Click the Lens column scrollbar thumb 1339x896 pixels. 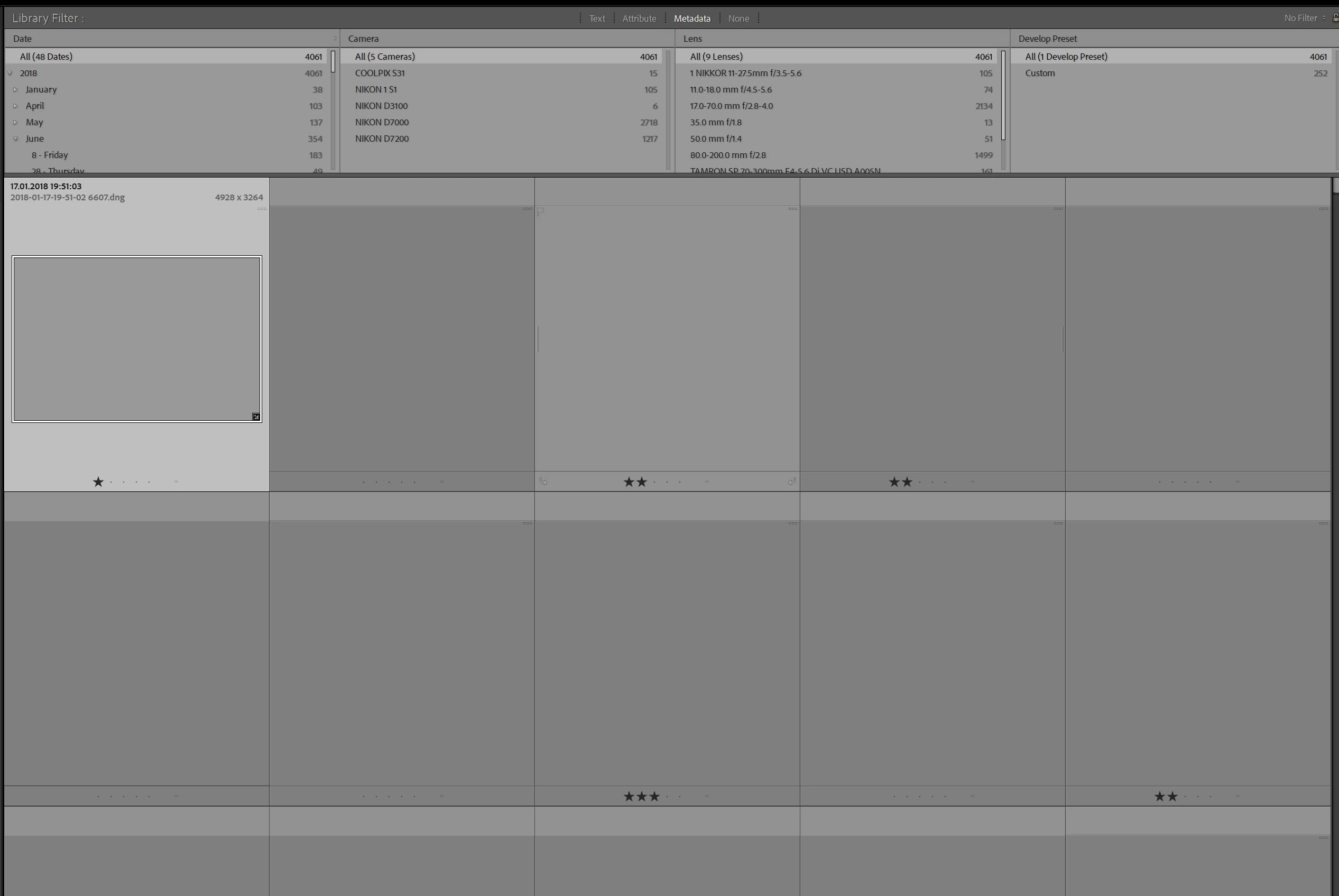pyautogui.click(x=1003, y=96)
